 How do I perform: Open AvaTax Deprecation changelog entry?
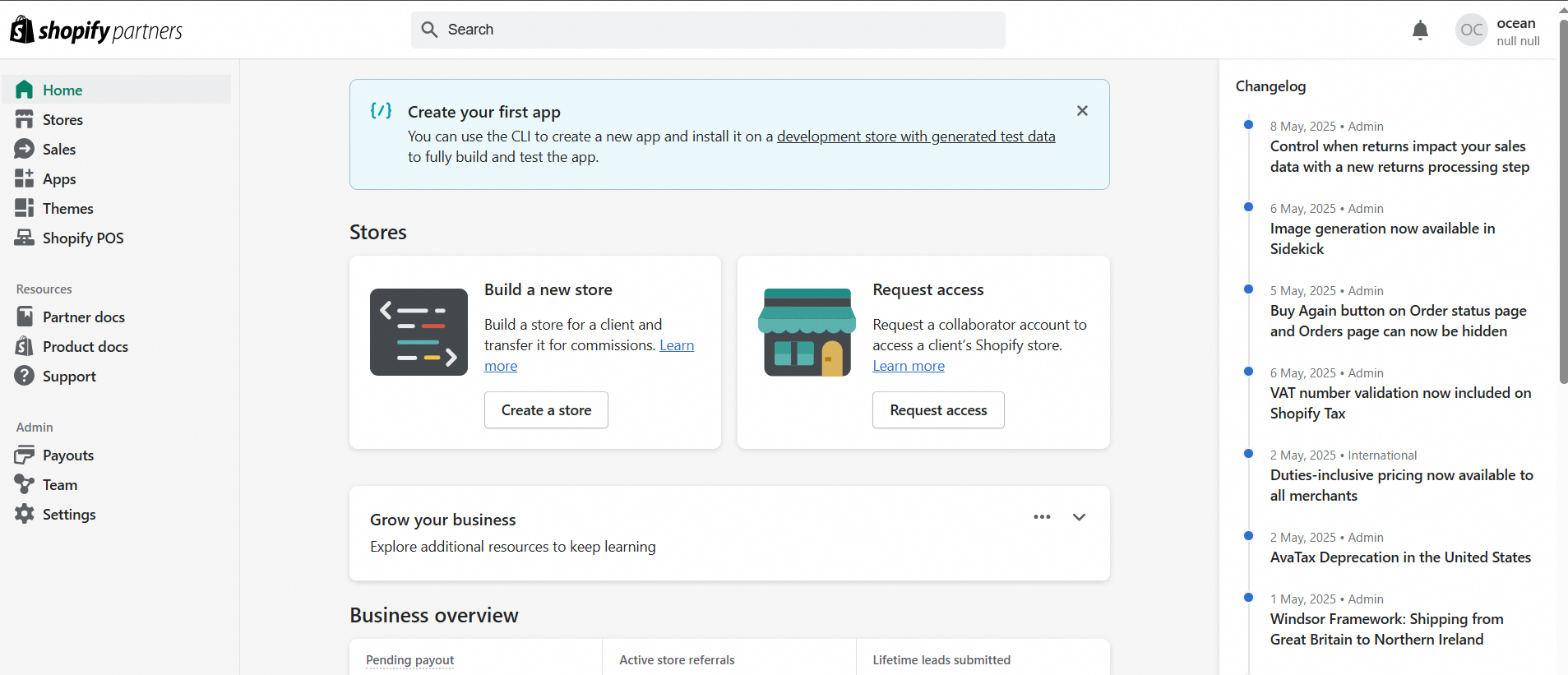click(1400, 557)
